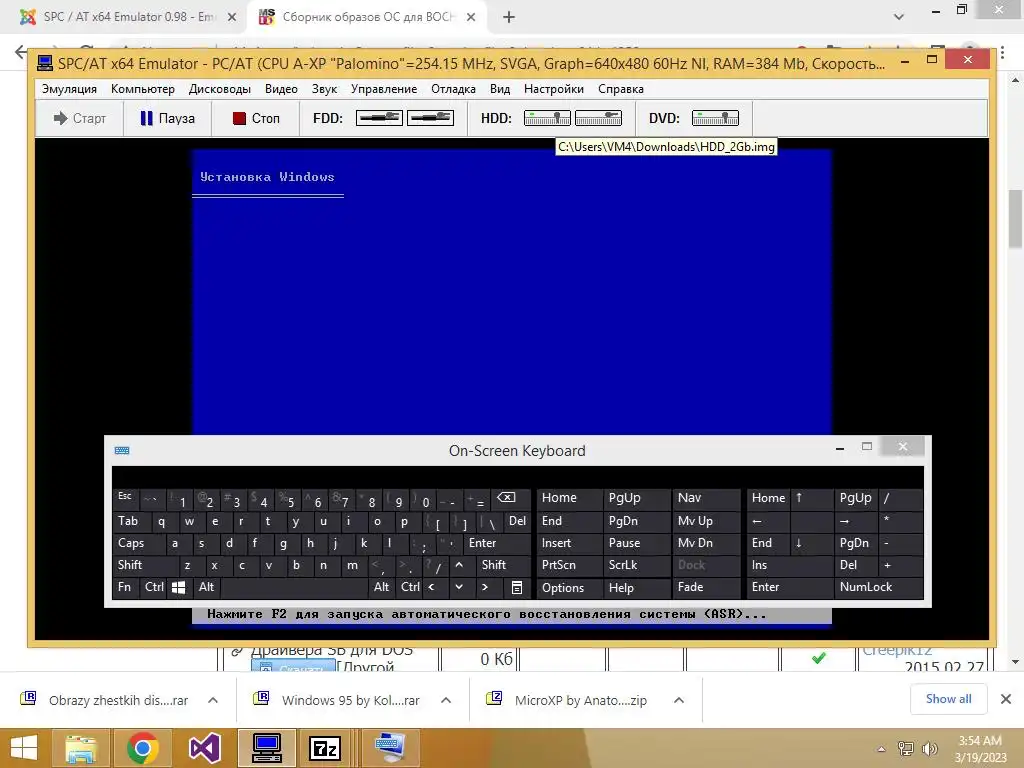
Task: Show hidden system tray icons
Action: pos(882,749)
